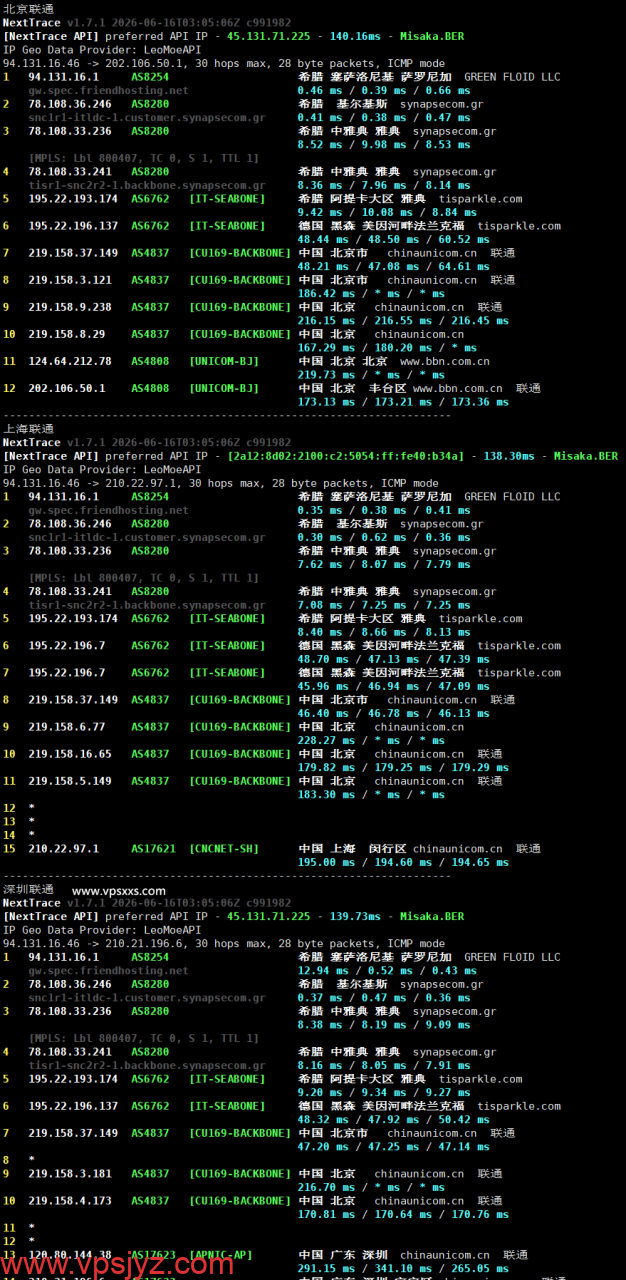Click the hop IP 219.158.9.238
Image resolution: width=626 pixels, height=1280 pixels.
pyautogui.click(x=70, y=307)
